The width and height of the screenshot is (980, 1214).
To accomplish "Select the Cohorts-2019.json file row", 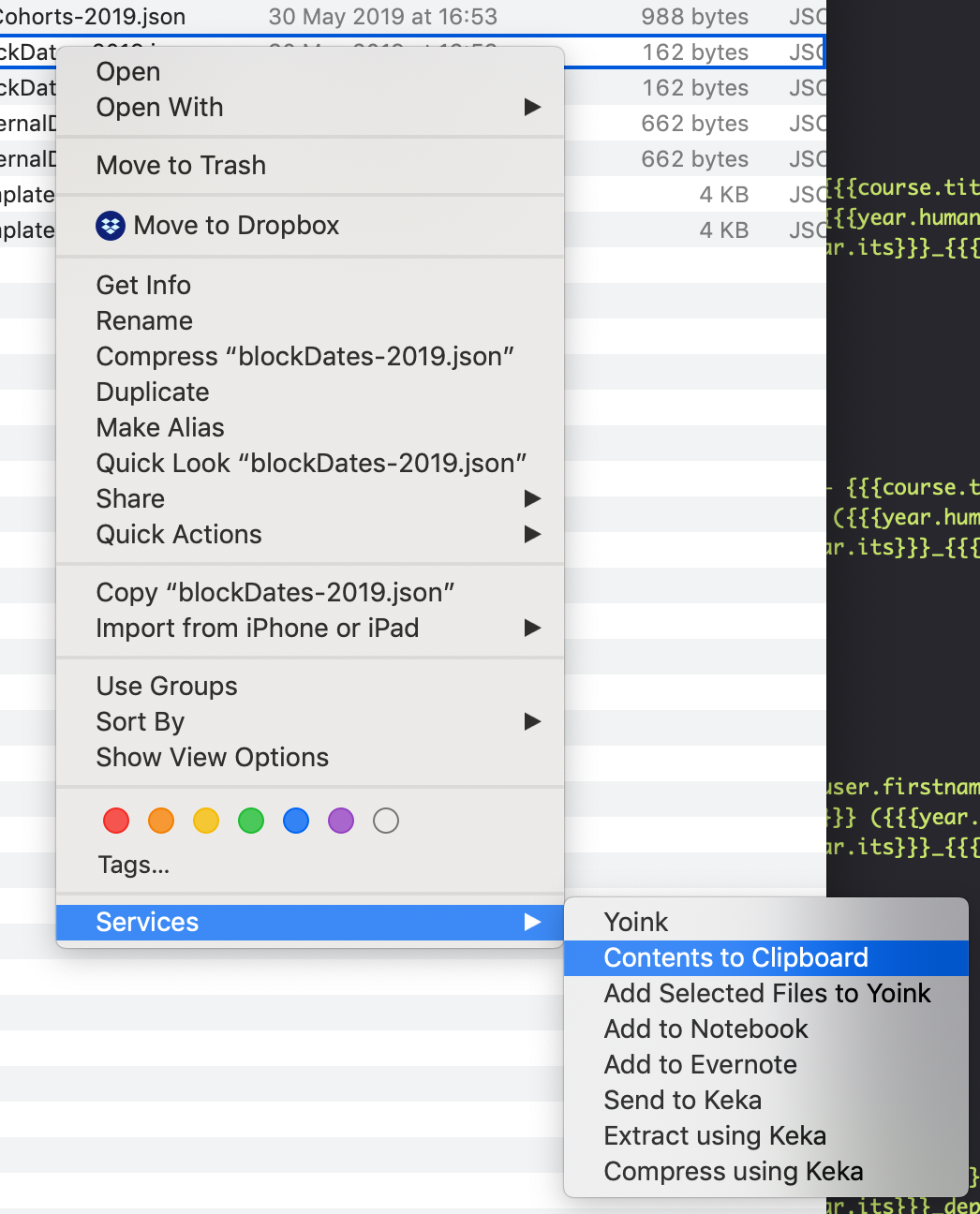I will (x=413, y=17).
